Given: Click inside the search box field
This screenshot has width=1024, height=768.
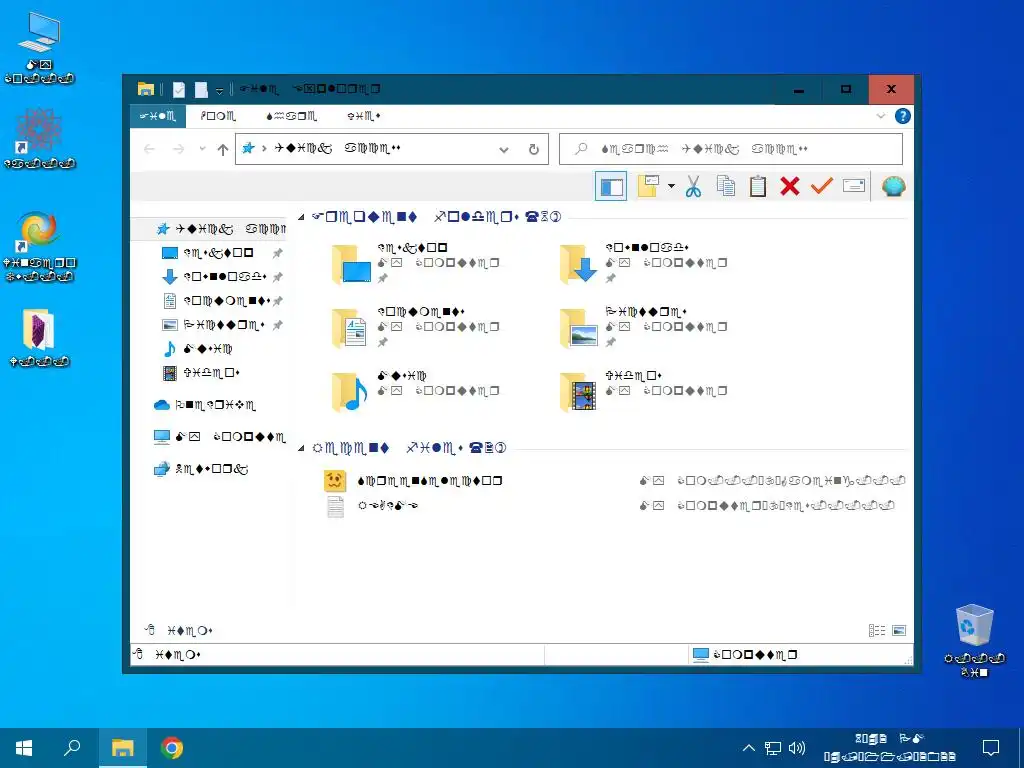Looking at the screenshot, I should point(731,149).
